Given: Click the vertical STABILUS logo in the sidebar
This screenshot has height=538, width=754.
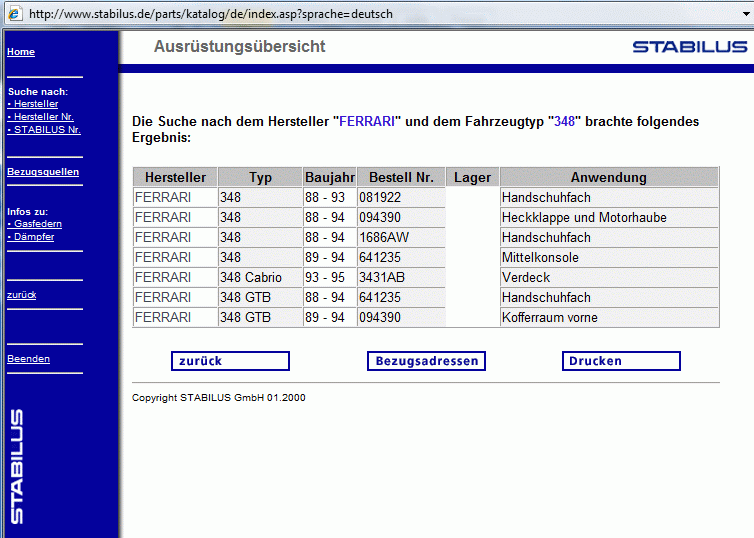Looking at the screenshot, I should (x=17, y=465).
